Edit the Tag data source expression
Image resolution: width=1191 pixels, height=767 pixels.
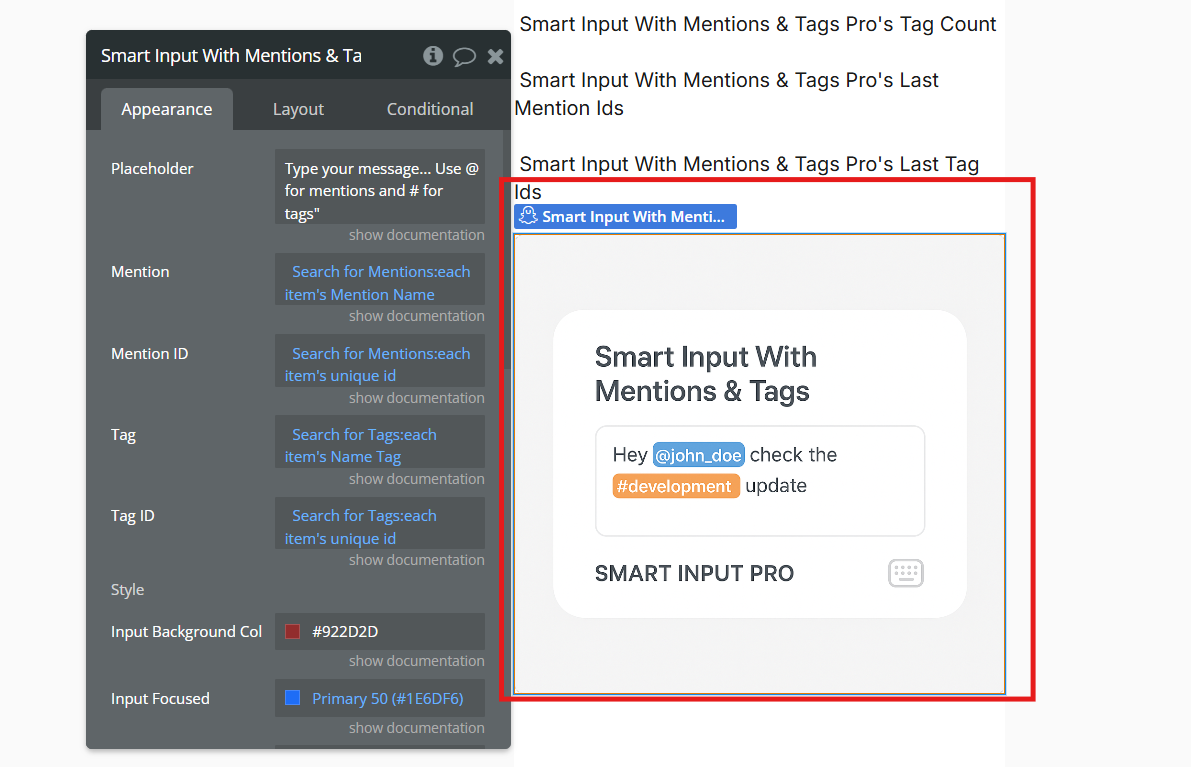[380, 445]
